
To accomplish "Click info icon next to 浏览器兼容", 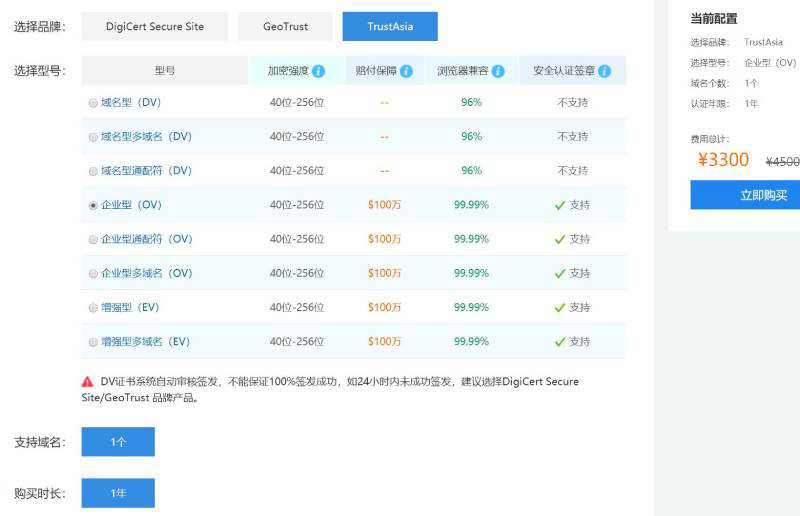I will 498,71.
